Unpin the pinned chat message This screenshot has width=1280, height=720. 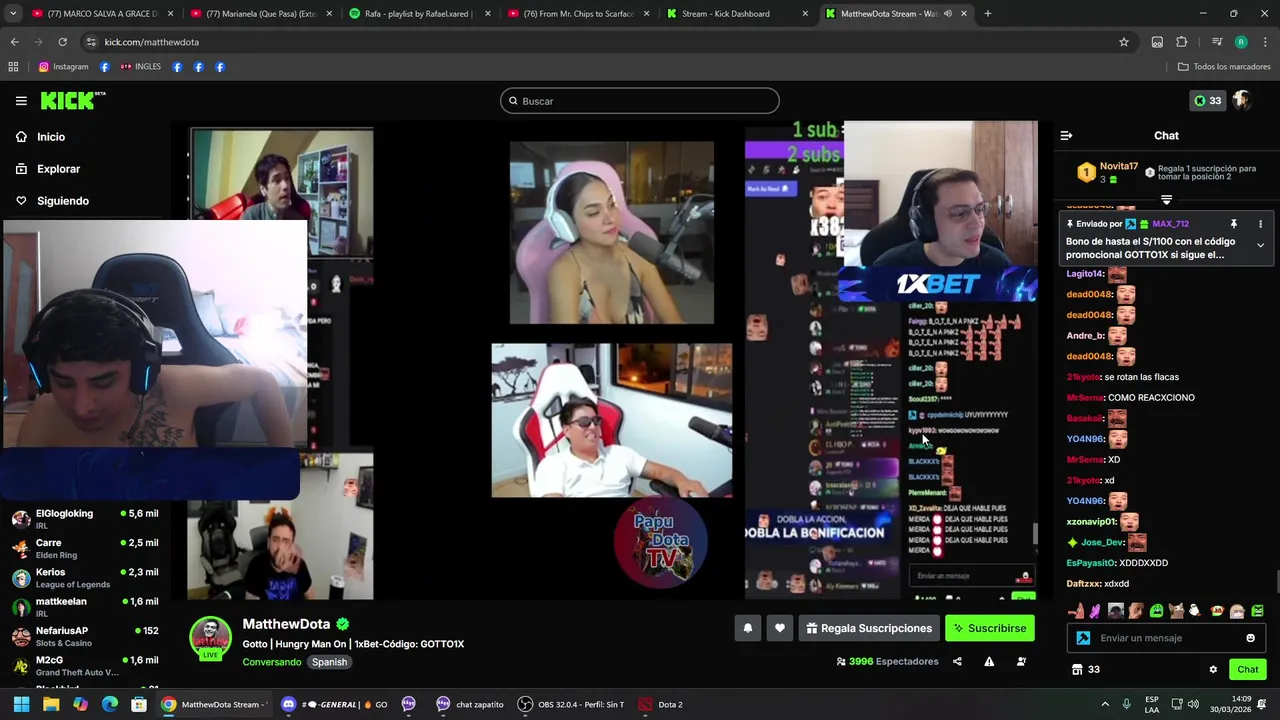pyautogui.click(x=1233, y=224)
